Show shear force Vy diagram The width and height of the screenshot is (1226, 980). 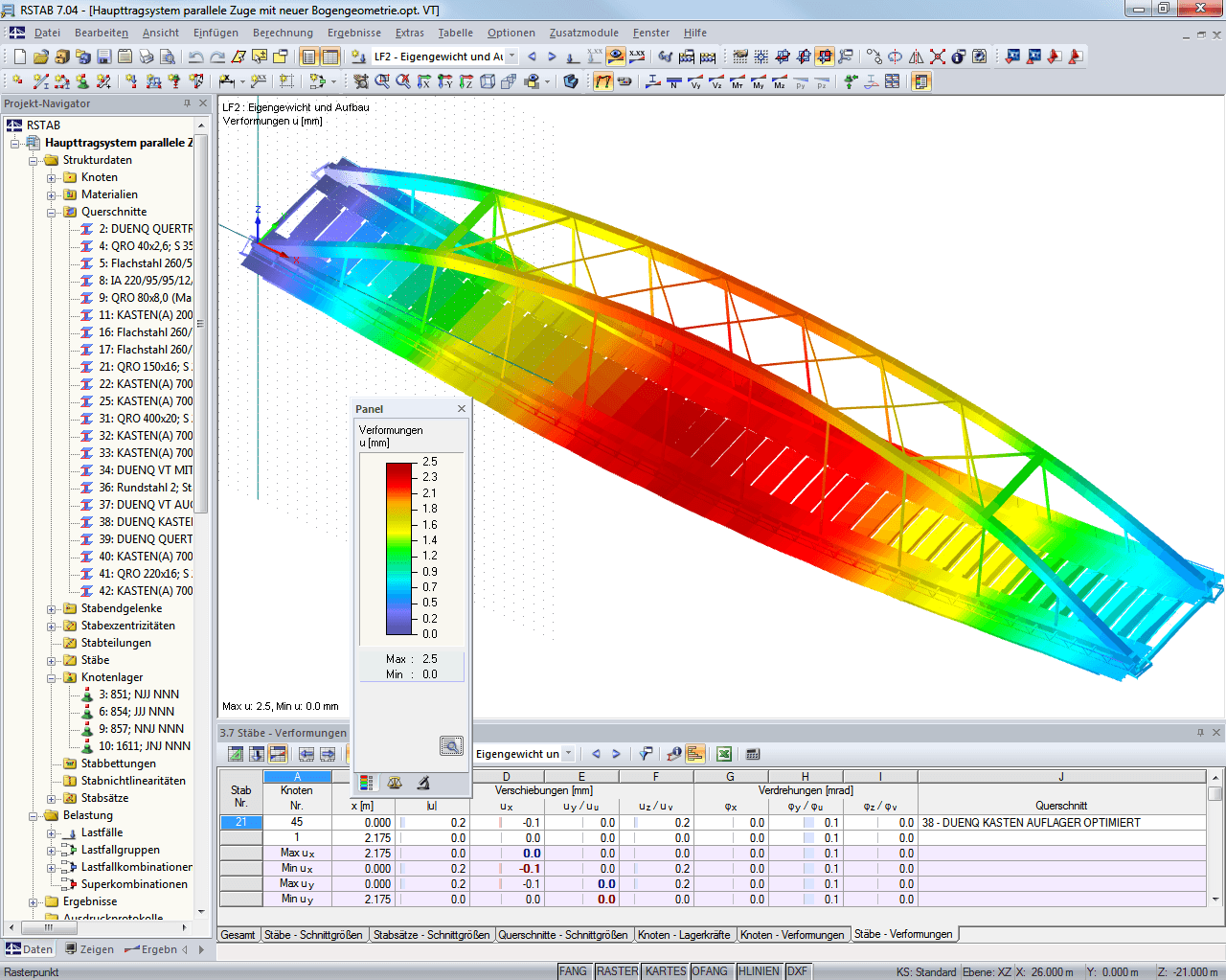pyautogui.click(x=695, y=81)
